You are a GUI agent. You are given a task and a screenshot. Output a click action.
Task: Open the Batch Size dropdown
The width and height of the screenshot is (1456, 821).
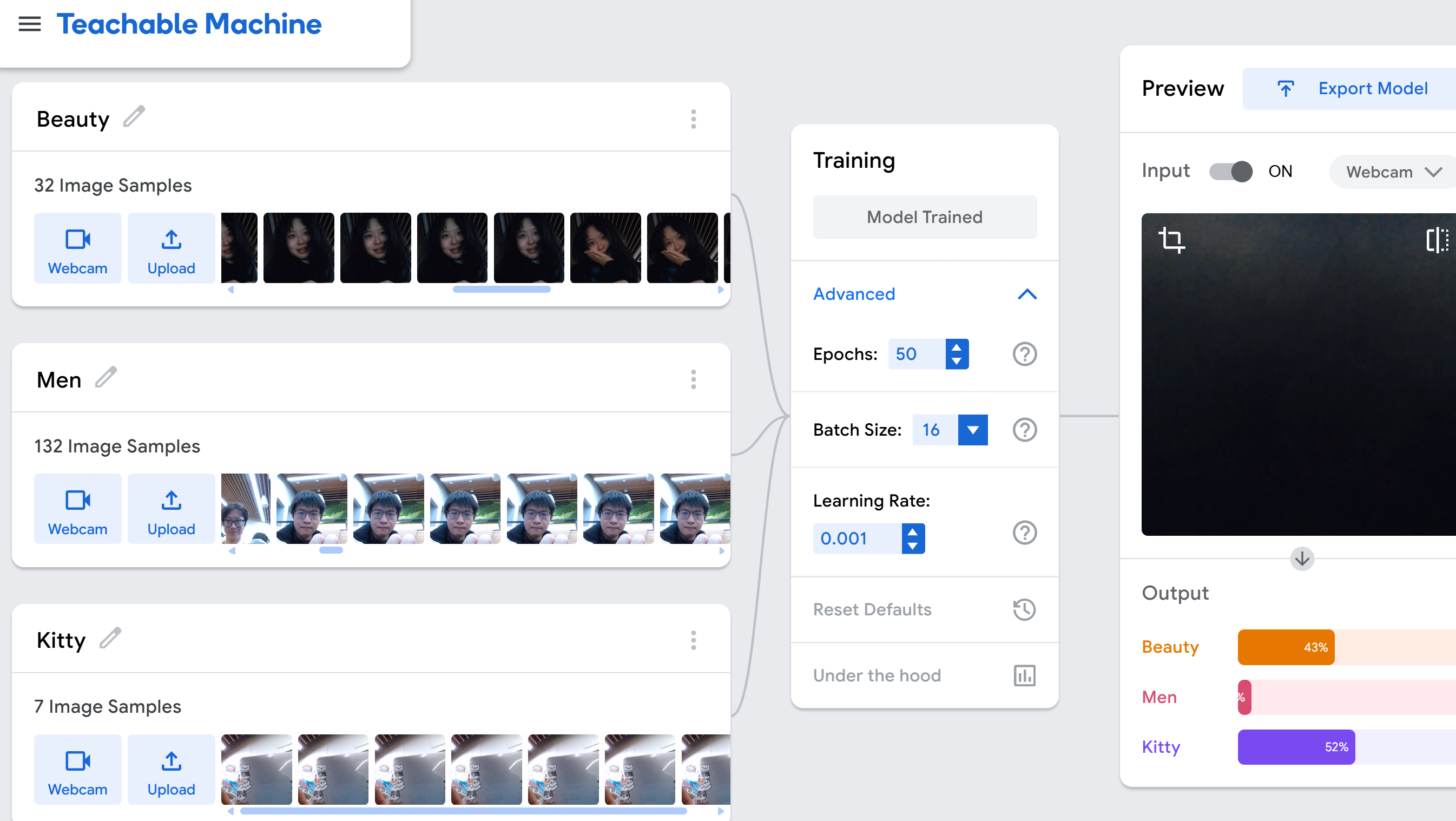click(x=973, y=430)
